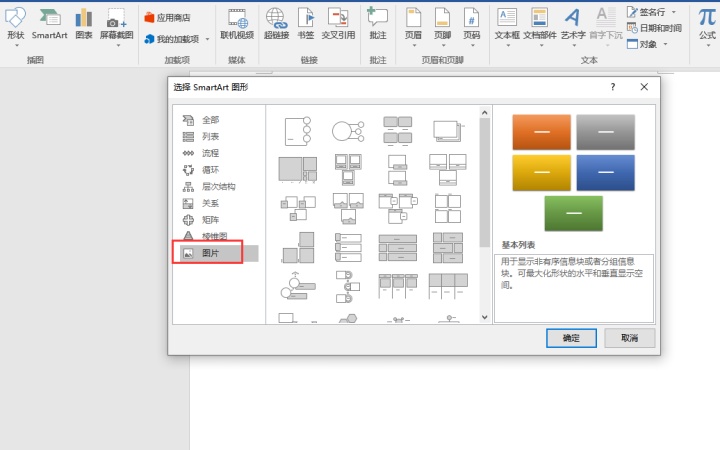Click the 基本列表 layout name
Image resolution: width=720 pixels, height=450 pixels.
[x=518, y=245]
